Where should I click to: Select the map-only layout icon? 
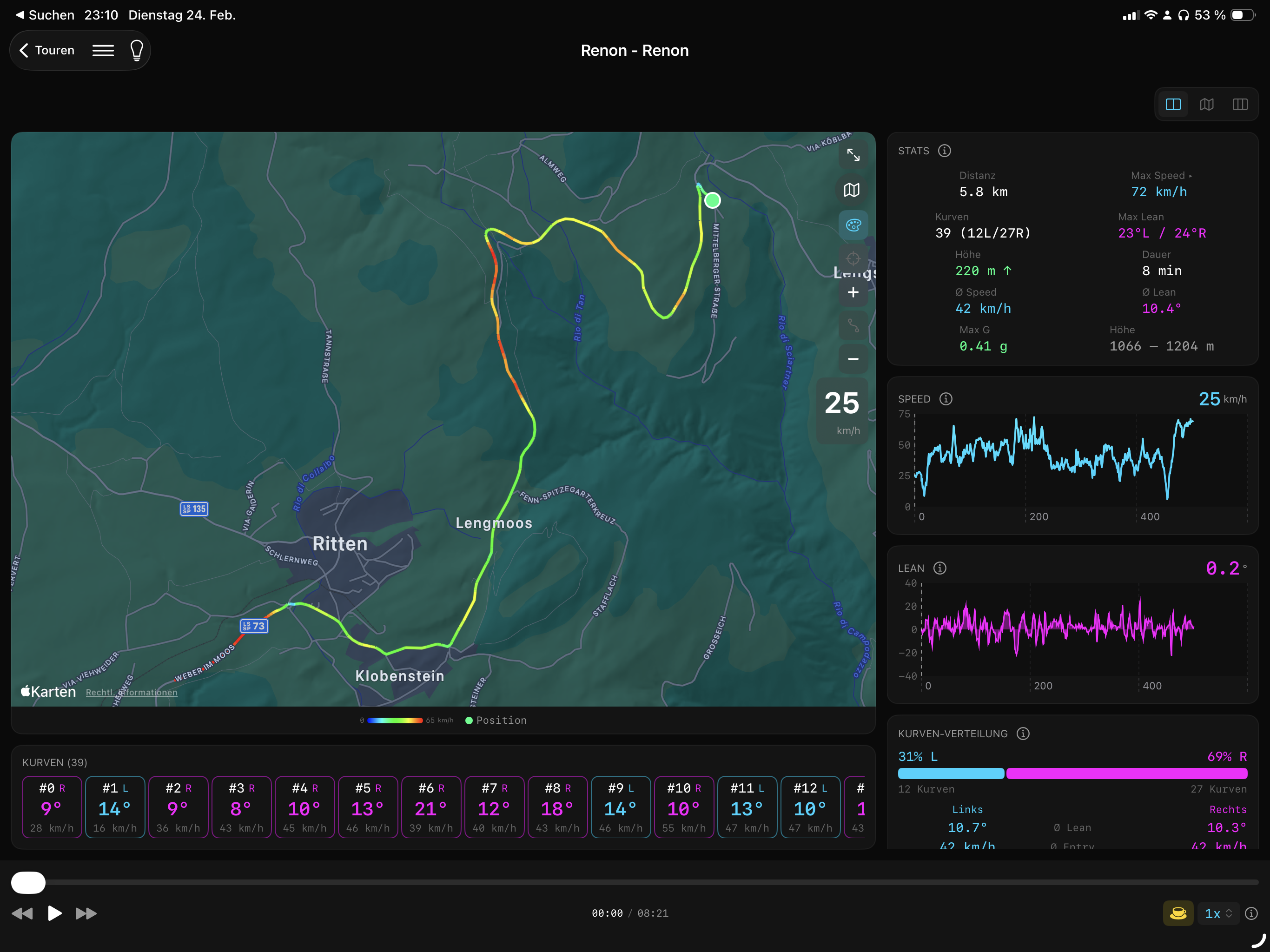(x=1207, y=105)
